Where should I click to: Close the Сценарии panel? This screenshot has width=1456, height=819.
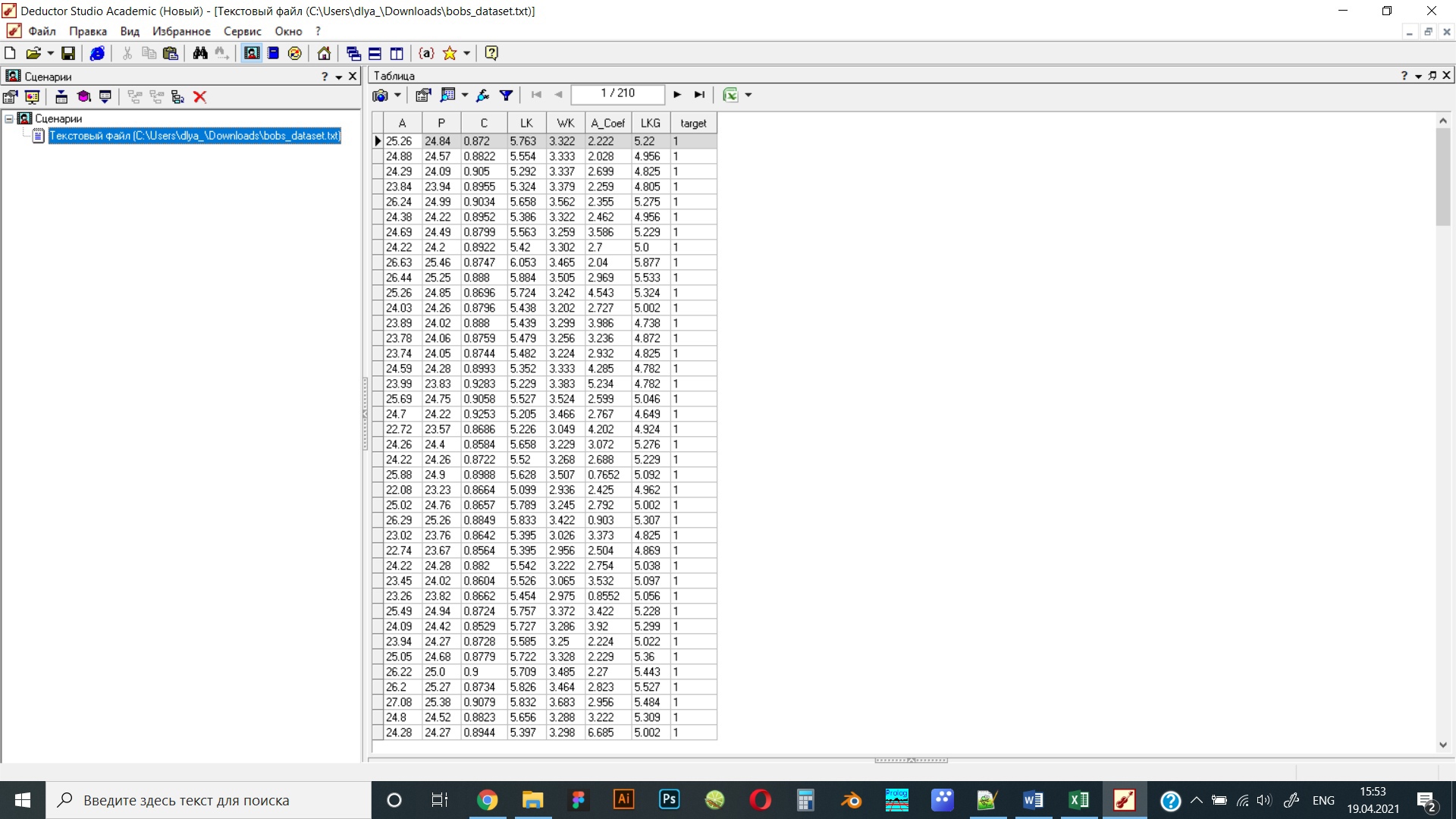click(353, 76)
